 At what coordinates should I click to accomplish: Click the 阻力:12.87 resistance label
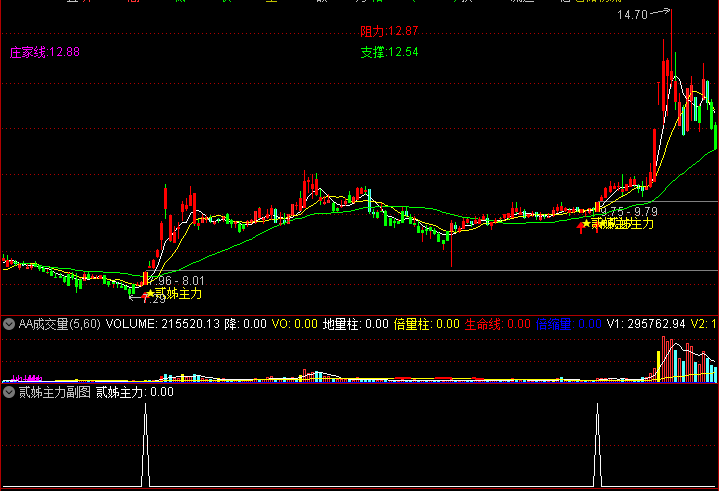click(x=389, y=31)
